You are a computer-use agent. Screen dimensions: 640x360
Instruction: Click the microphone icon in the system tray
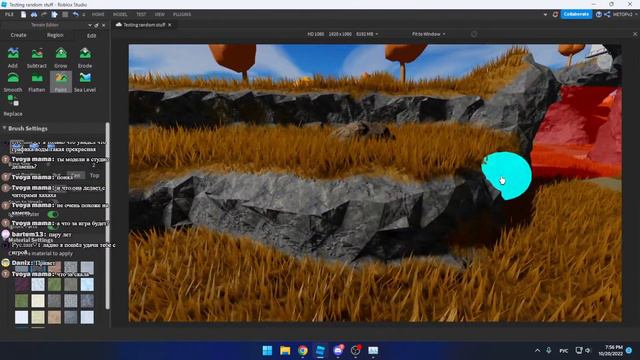pyautogui.click(x=549, y=350)
